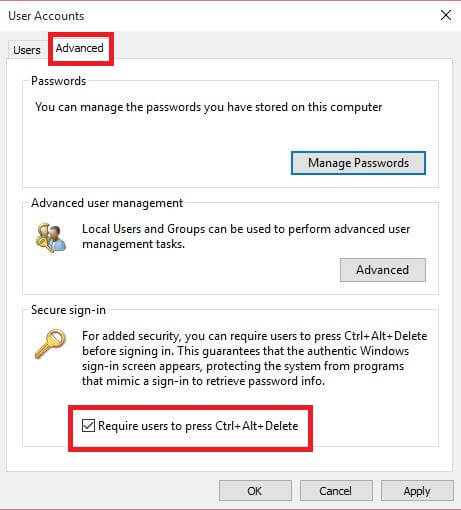
Task: Open Advanced user management via Advanced button
Action: 383,270
